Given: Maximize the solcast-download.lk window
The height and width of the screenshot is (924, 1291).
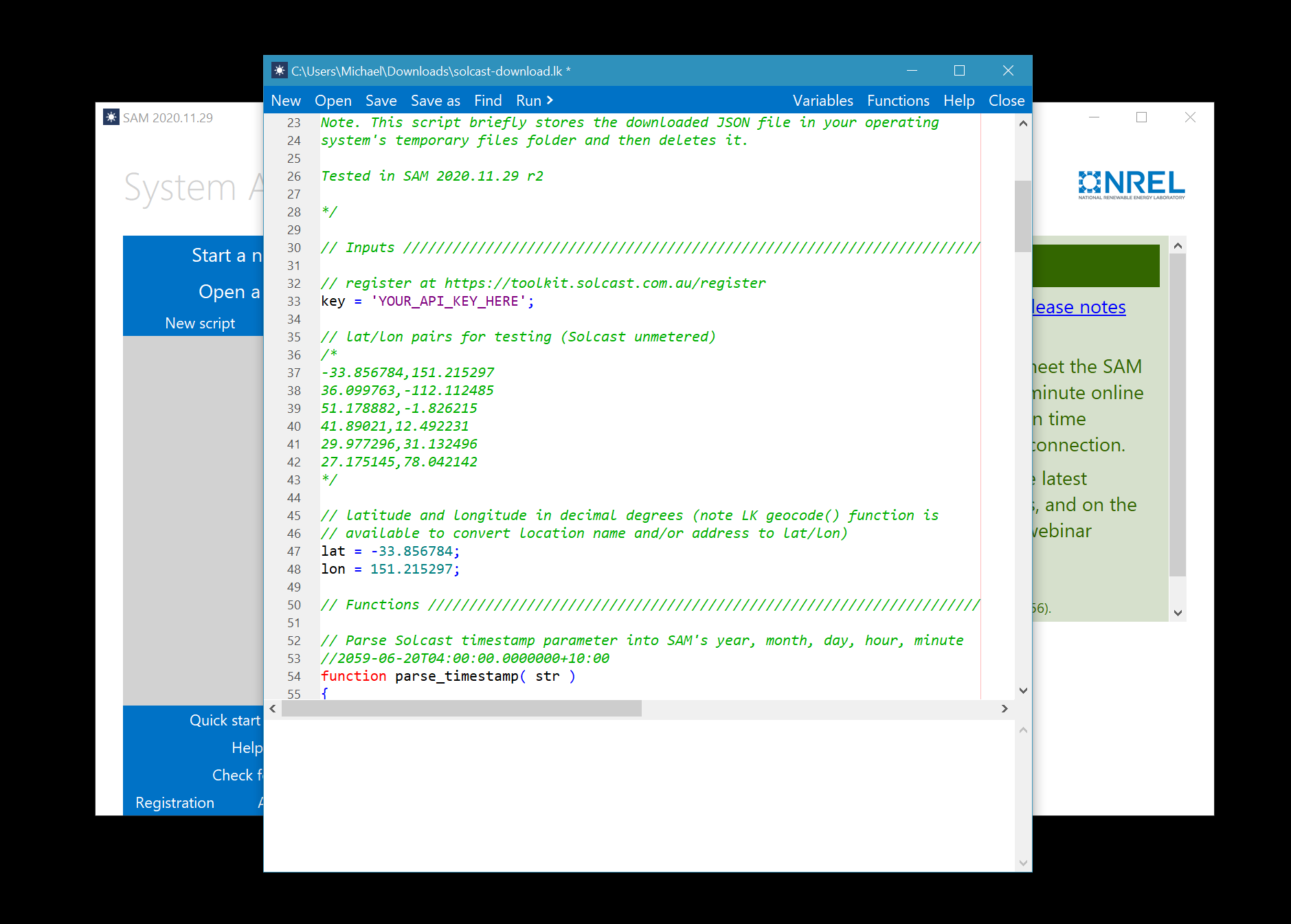Looking at the screenshot, I should 959,71.
